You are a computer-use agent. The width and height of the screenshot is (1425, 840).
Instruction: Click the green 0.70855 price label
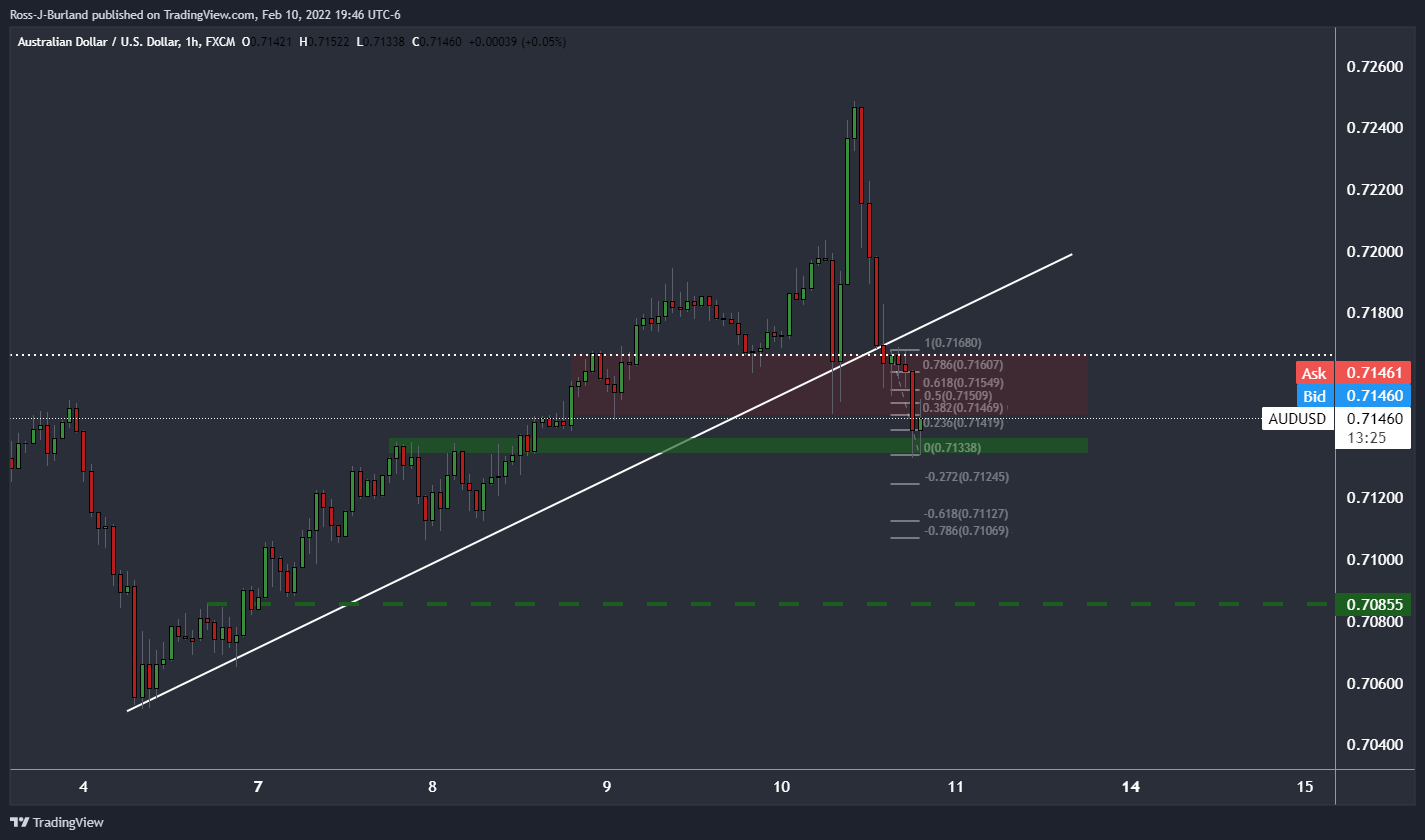coord(1374,604)
